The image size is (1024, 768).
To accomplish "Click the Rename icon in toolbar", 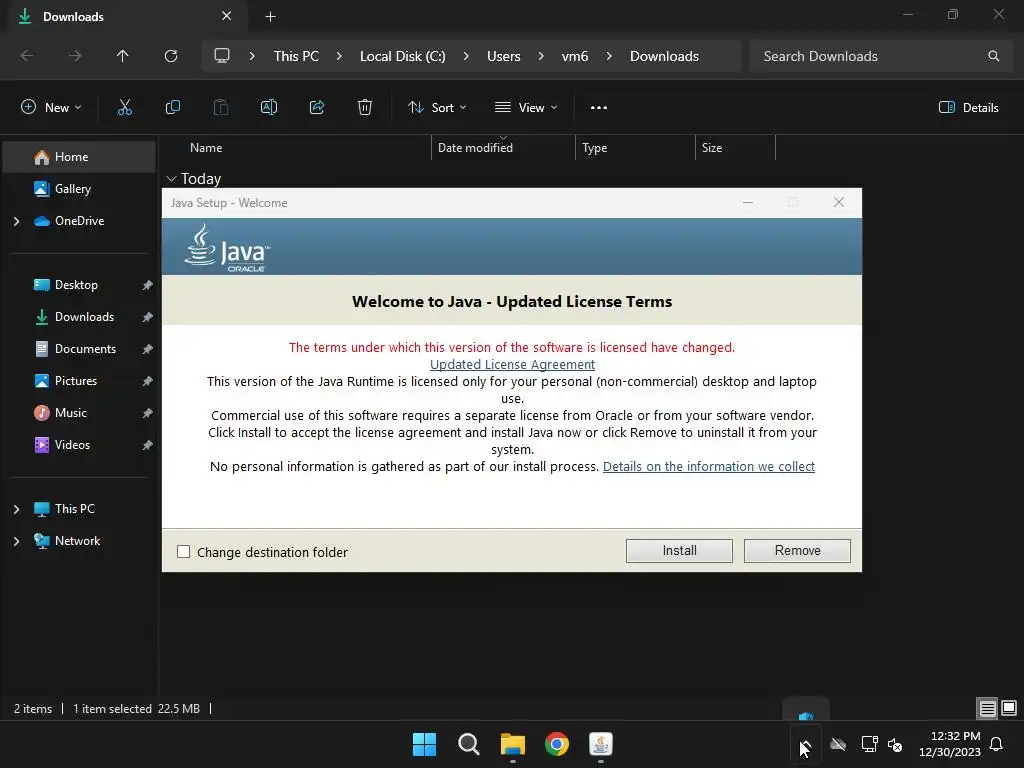I will pyautogui.click(x=269, y=108).
